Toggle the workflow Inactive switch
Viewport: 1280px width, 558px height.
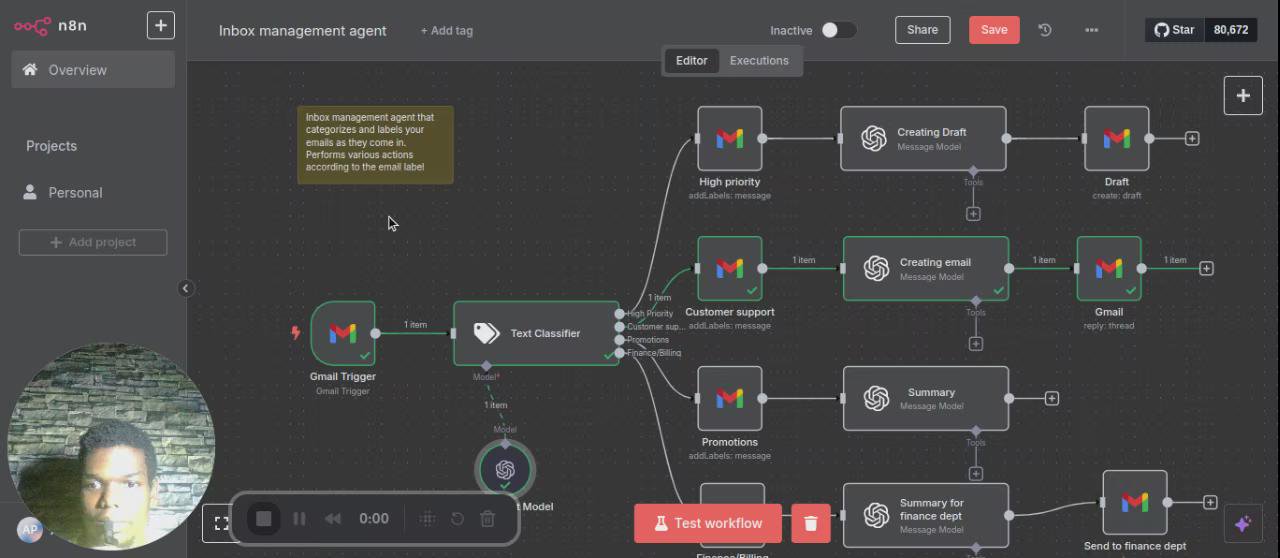point(838,30)
